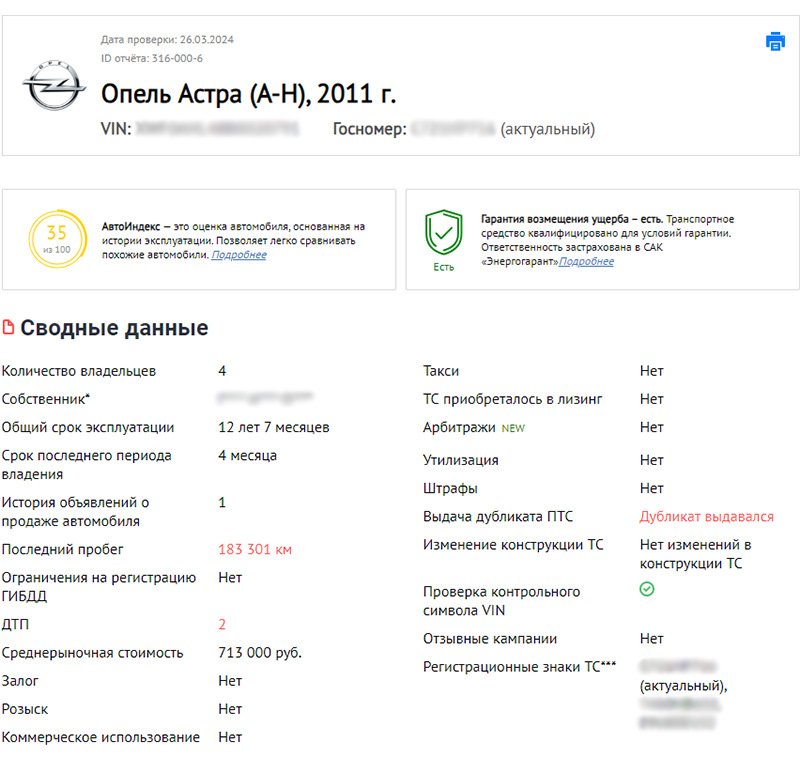
Task: Click the Сводные данные heading
Action: (114, 327)
